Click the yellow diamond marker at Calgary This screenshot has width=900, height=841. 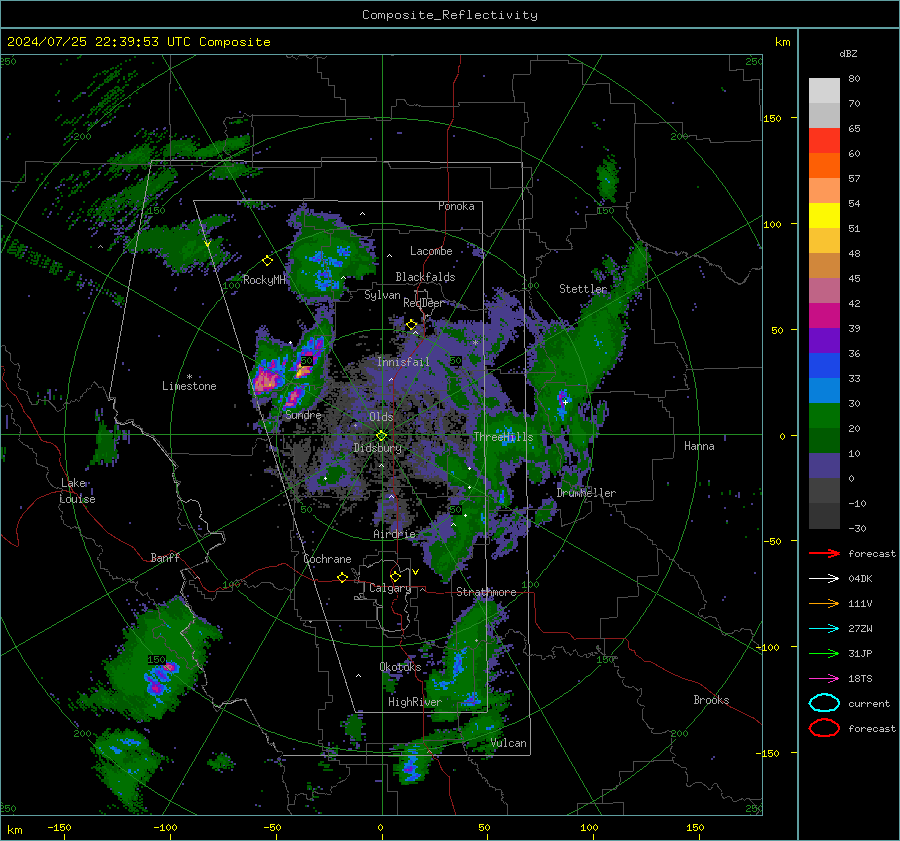[x=395, y=576]
